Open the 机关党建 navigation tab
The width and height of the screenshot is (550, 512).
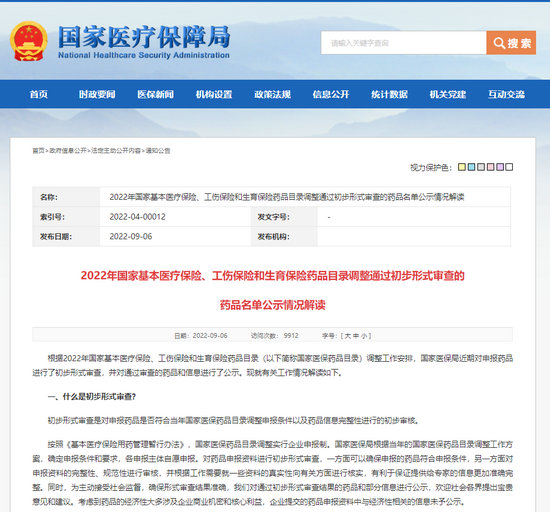pos(448,94)
